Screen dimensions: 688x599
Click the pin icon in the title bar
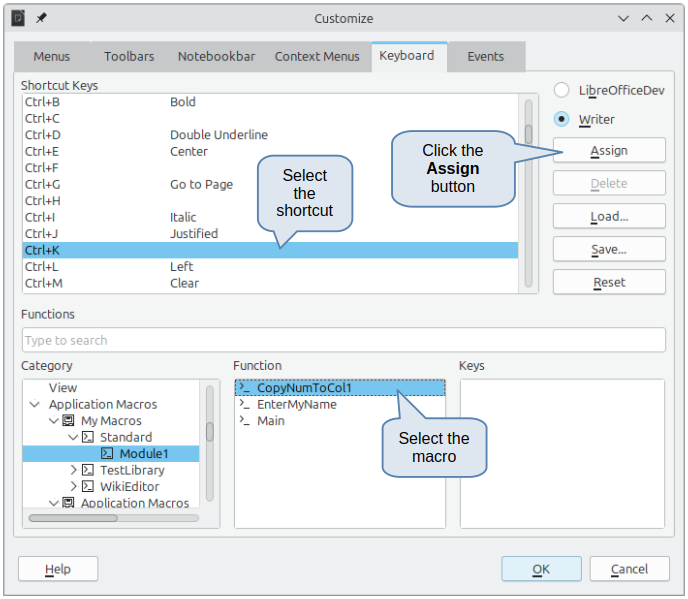coord(41,18)
